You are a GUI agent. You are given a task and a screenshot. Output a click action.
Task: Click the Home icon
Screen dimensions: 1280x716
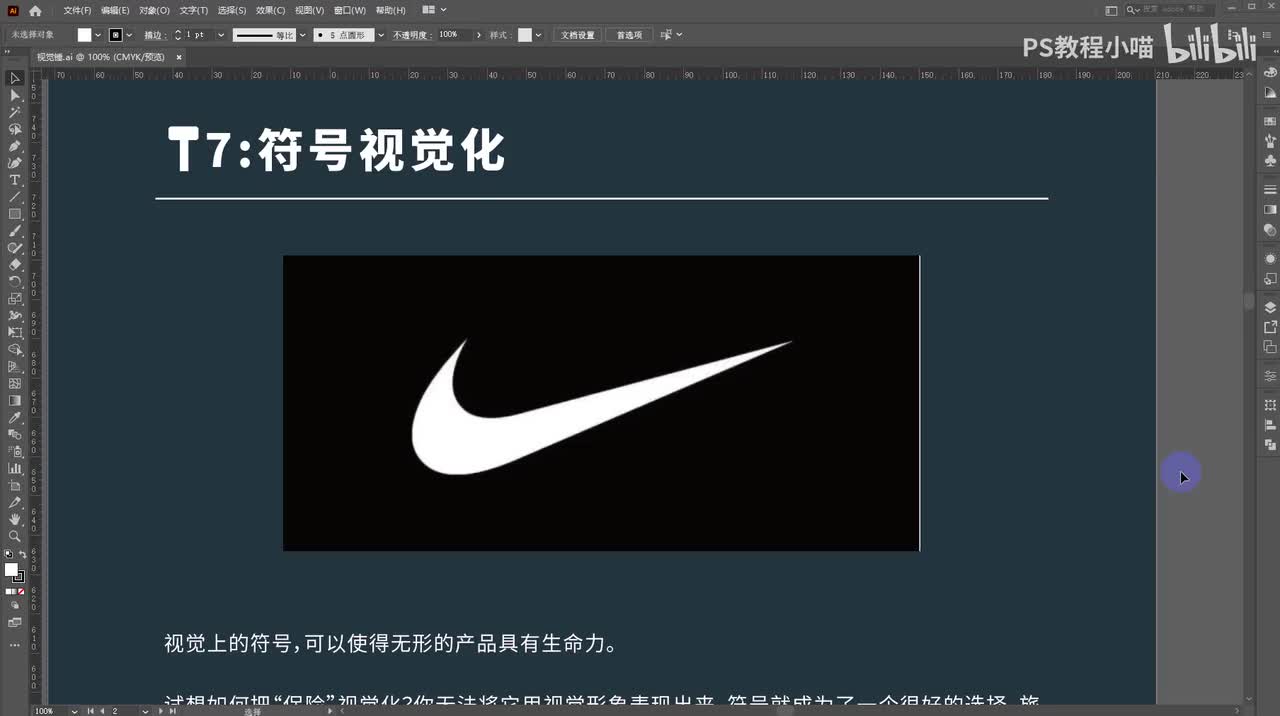pos(35,10)
